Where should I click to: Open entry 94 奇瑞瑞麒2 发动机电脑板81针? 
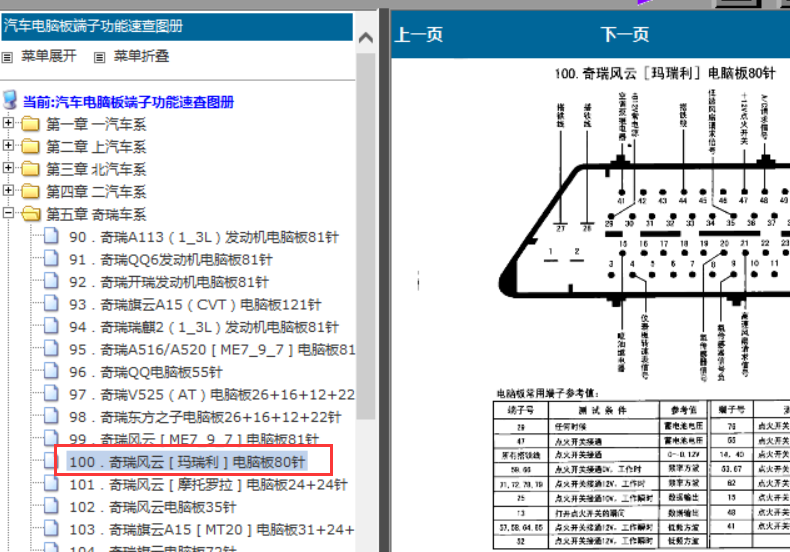(x=204, y=327)
